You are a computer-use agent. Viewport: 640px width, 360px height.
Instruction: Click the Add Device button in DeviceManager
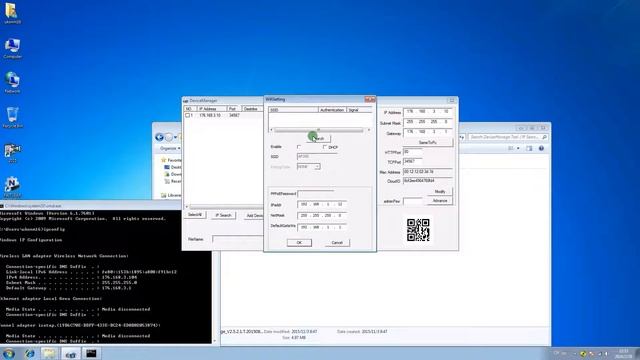254,215
